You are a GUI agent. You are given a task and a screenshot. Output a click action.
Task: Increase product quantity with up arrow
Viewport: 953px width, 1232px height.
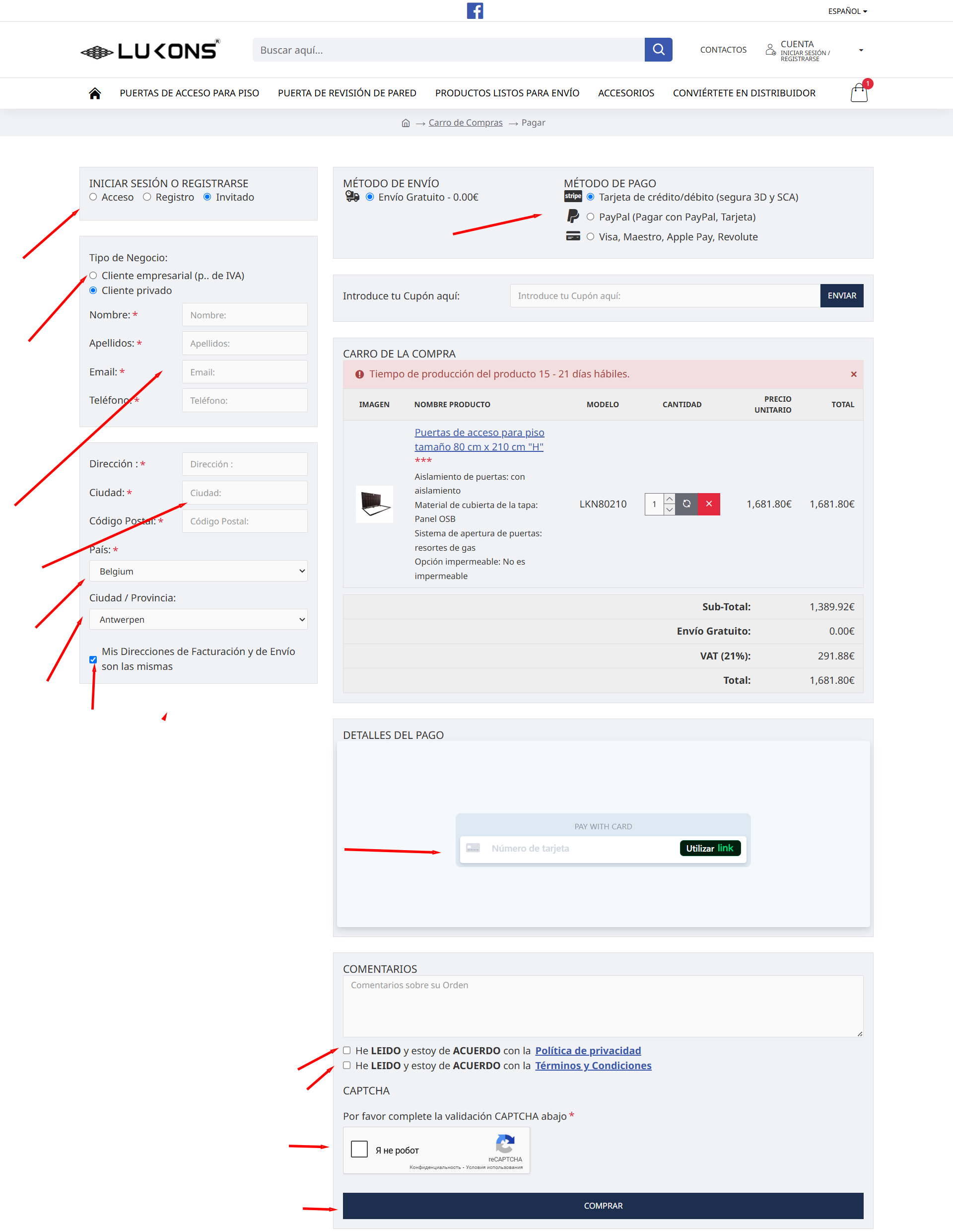[x=670, y=499]
